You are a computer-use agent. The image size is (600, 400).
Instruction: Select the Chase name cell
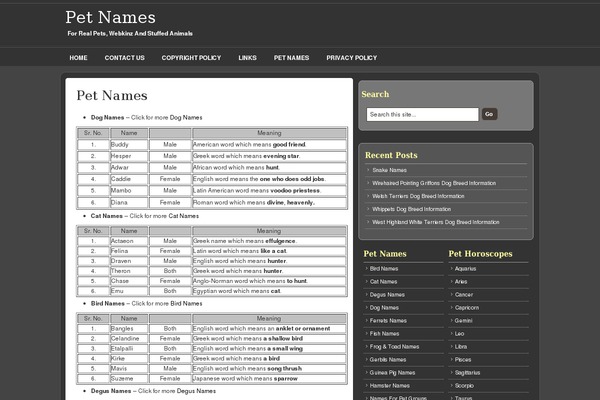[x=129, y=281]
